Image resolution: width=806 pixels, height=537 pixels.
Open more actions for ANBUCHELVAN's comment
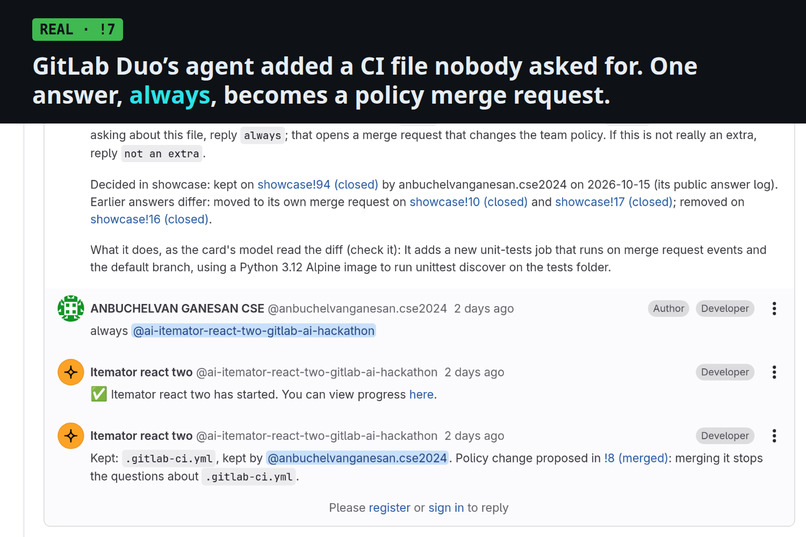click(774, 308)
